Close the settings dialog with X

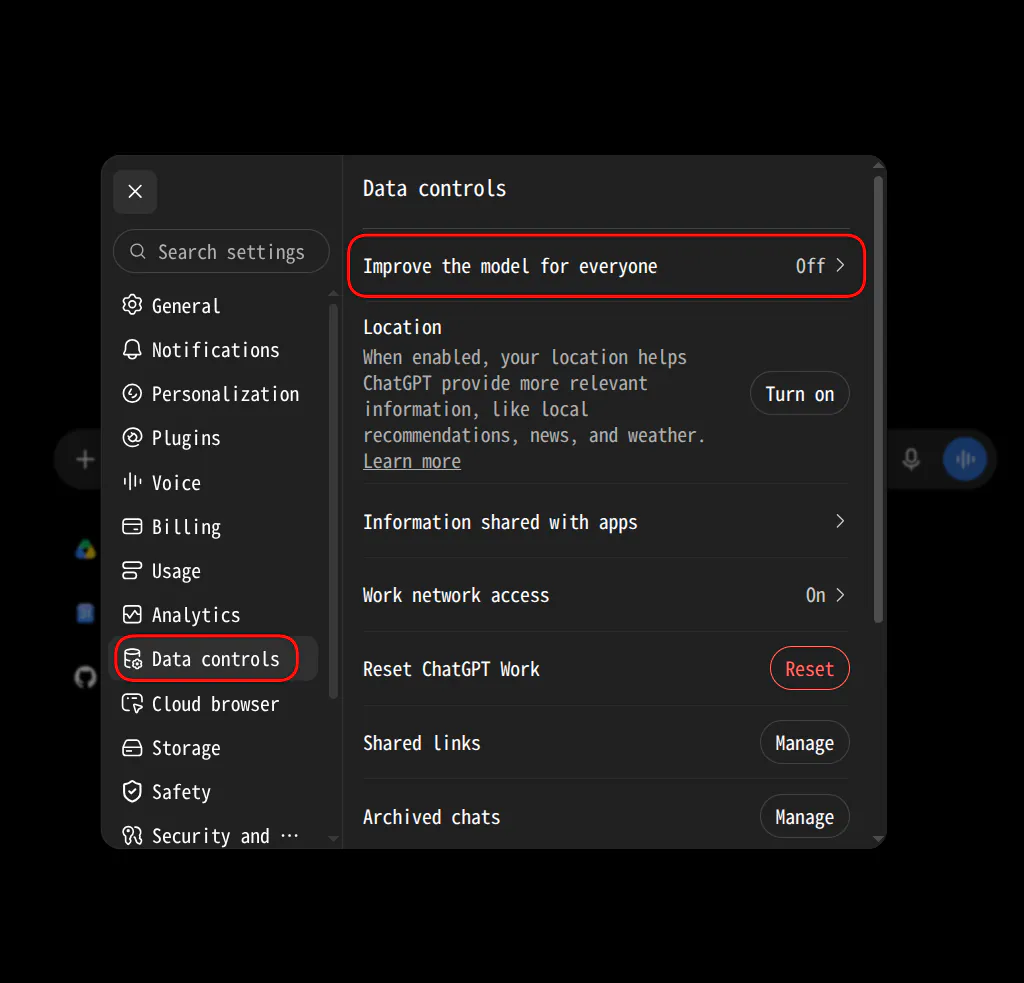click(x=135, y=191)
